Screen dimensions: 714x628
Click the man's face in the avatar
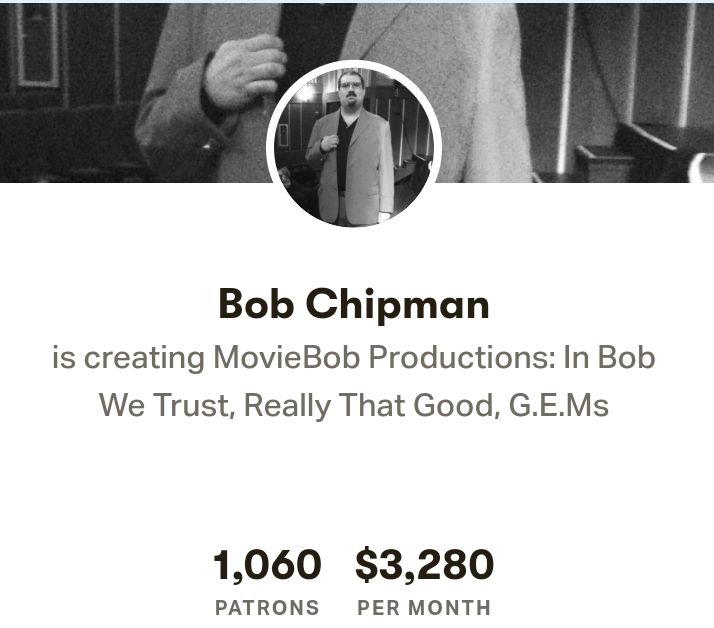point(350,96)
